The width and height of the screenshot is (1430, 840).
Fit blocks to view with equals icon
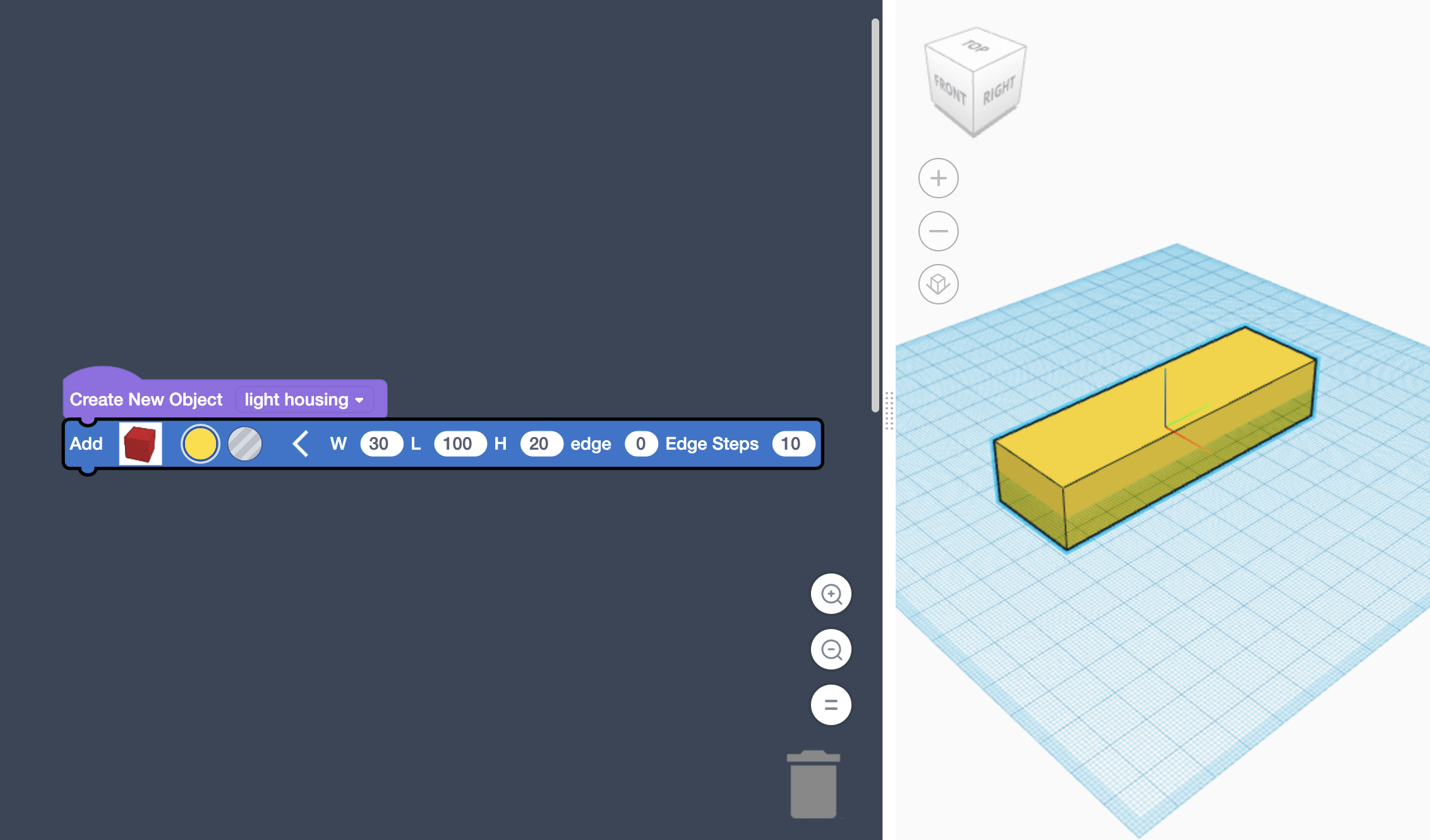tap(831, 704)
